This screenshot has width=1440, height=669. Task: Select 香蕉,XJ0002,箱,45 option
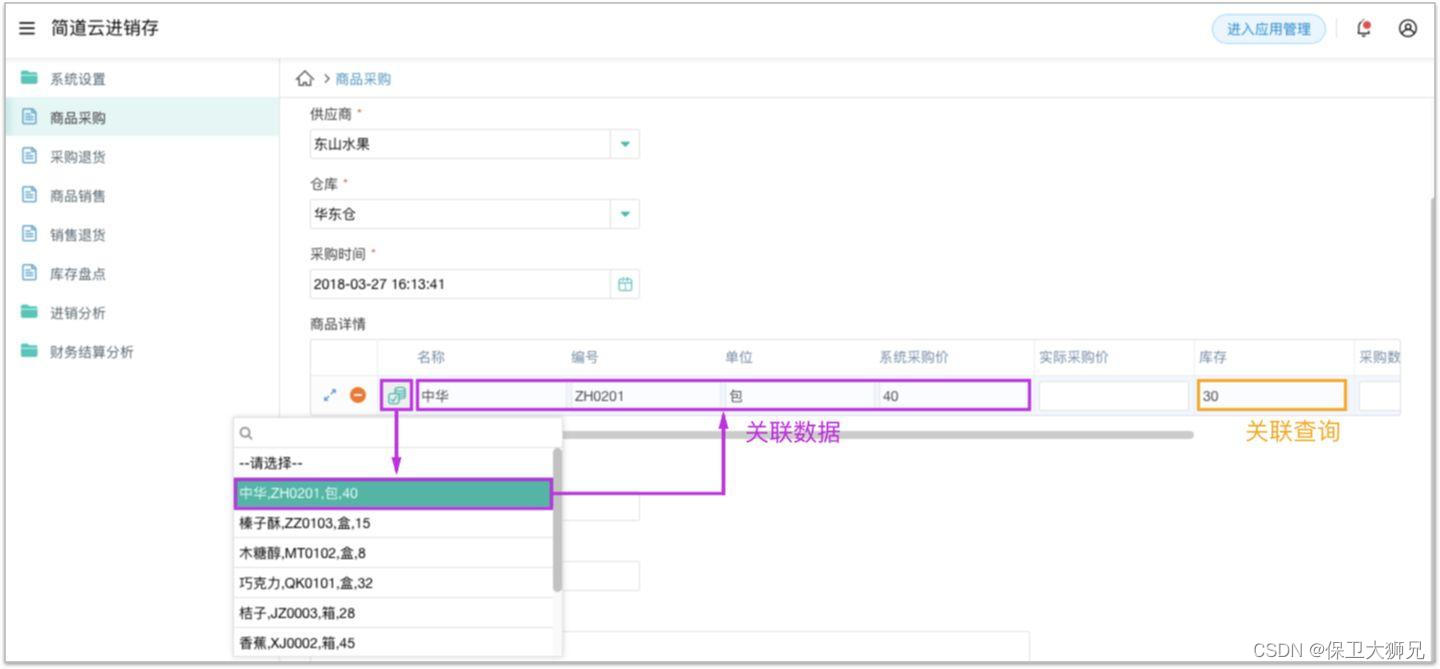(393, 643)
